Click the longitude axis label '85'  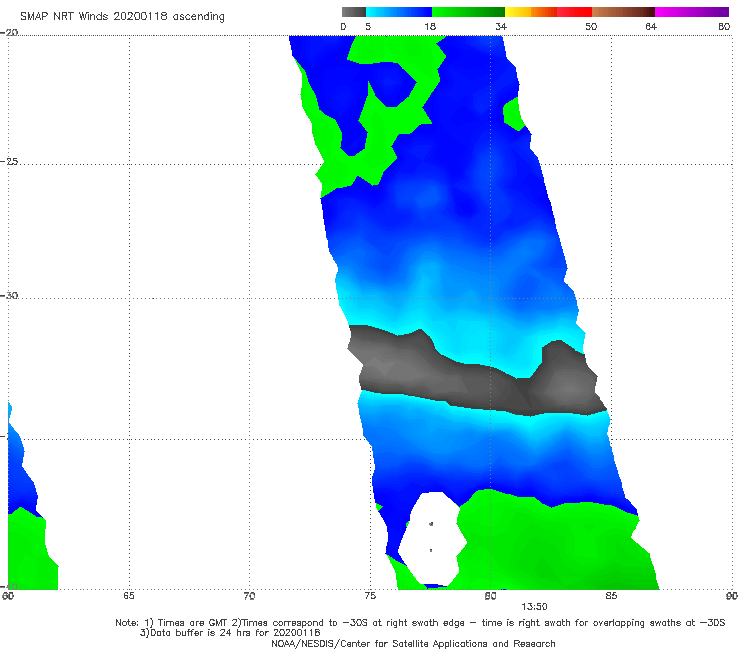(x=611, y=596)
